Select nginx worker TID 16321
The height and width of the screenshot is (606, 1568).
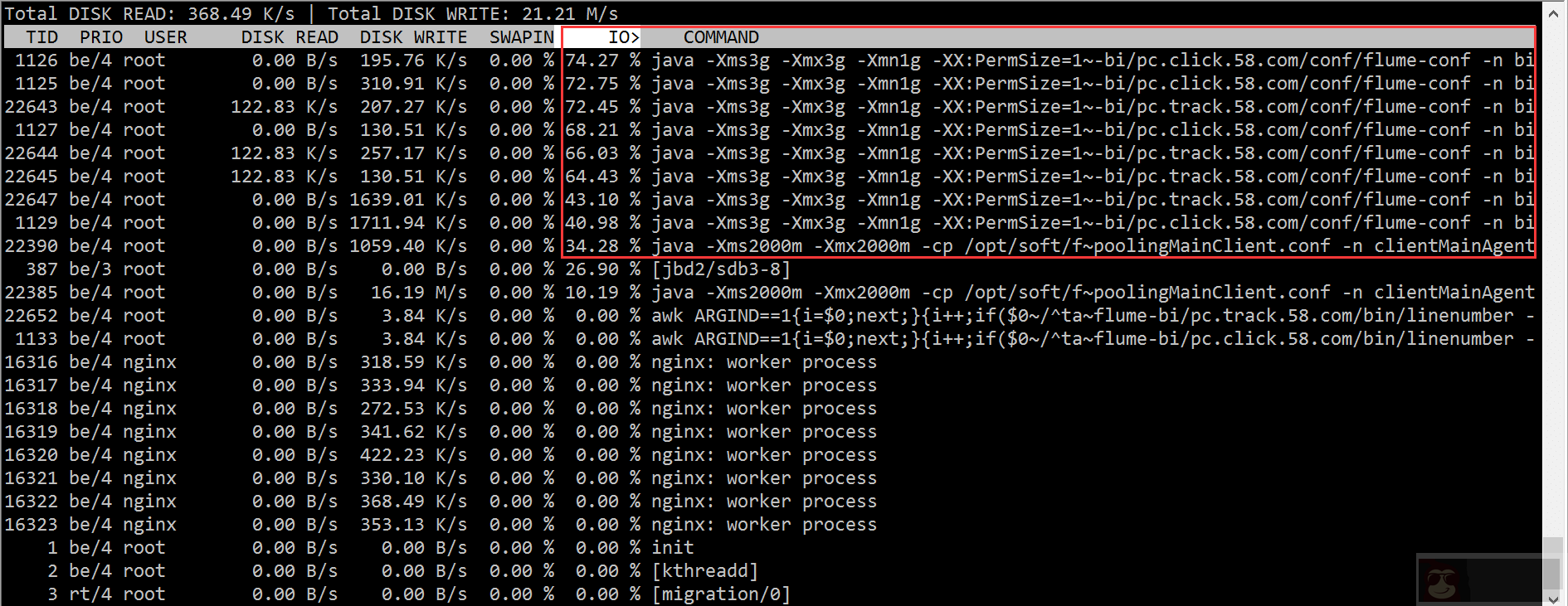click(441, 478)
